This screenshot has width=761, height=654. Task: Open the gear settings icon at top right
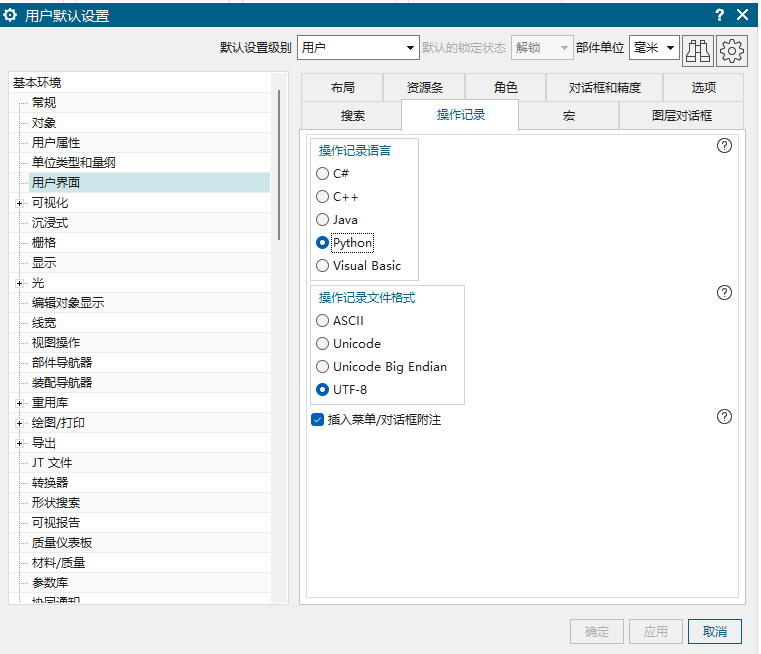coord(733,49)
